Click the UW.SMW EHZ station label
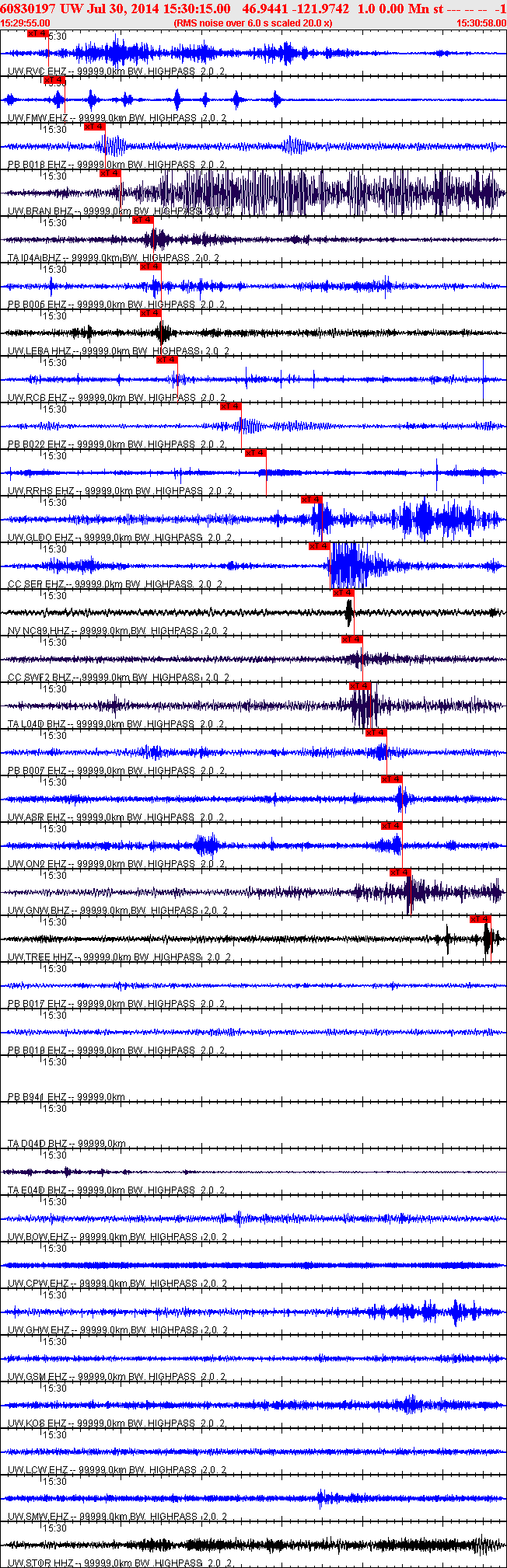This screenshot has height=1568, width=507. tap(39, 1517)
